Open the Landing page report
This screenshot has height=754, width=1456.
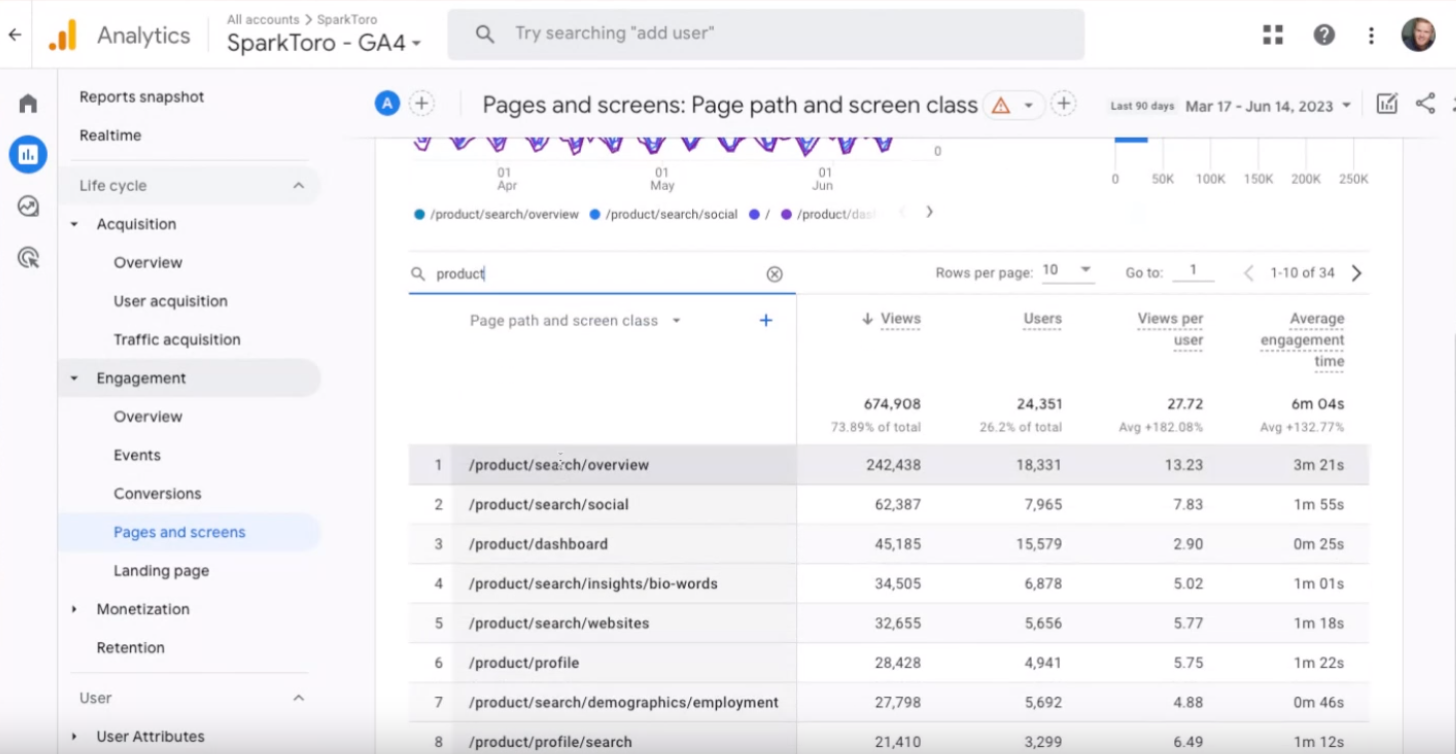161,571
